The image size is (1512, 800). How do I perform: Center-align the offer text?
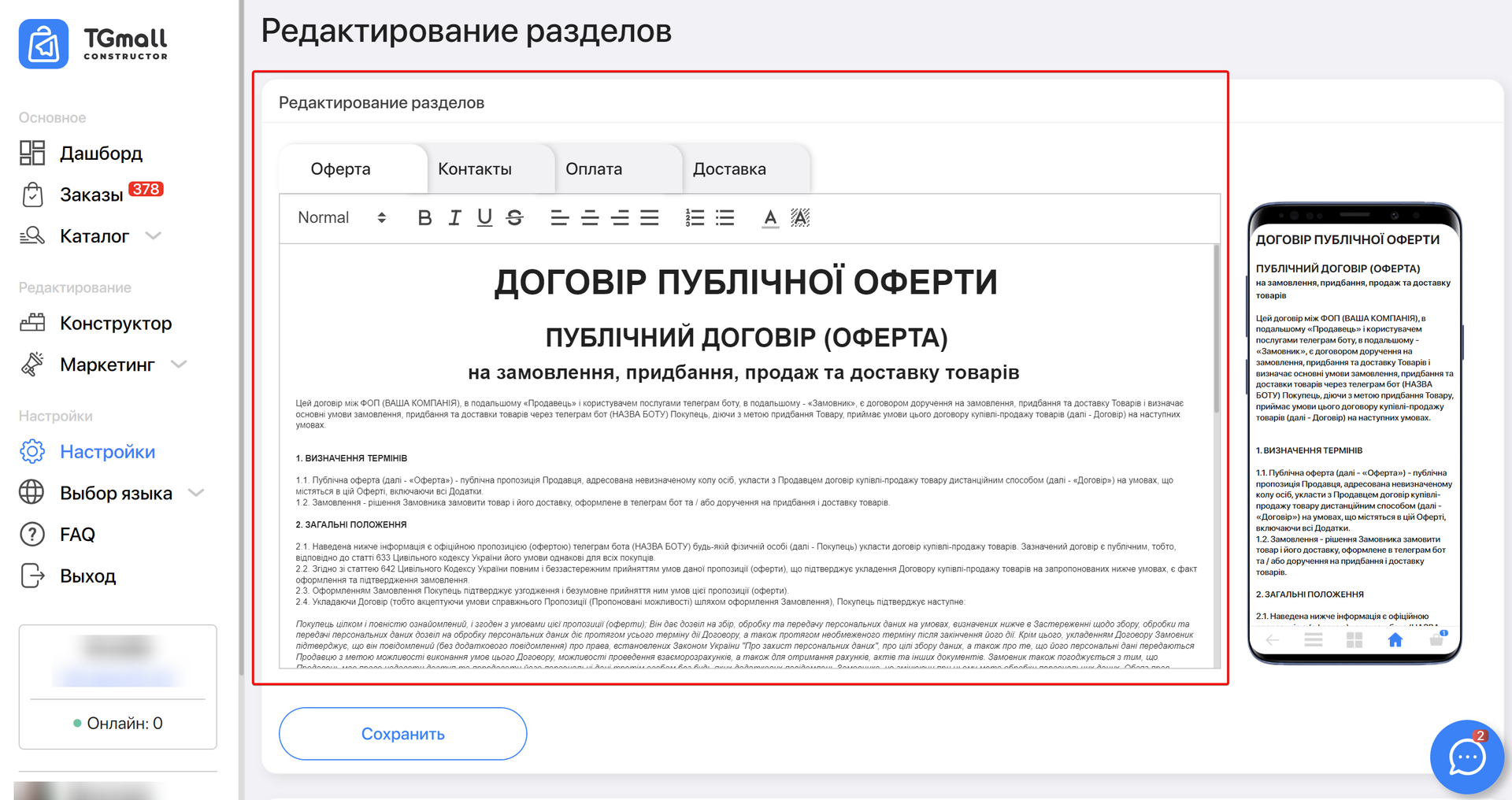[590, 218]
